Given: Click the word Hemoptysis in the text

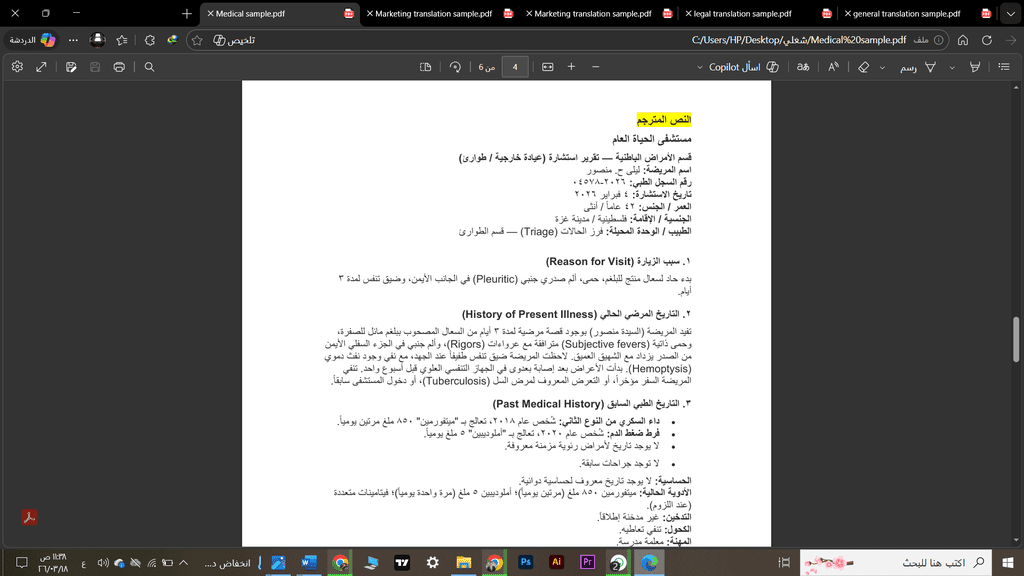Looking at the screenshot, I should pyautogui.click(x=660, y=369).
